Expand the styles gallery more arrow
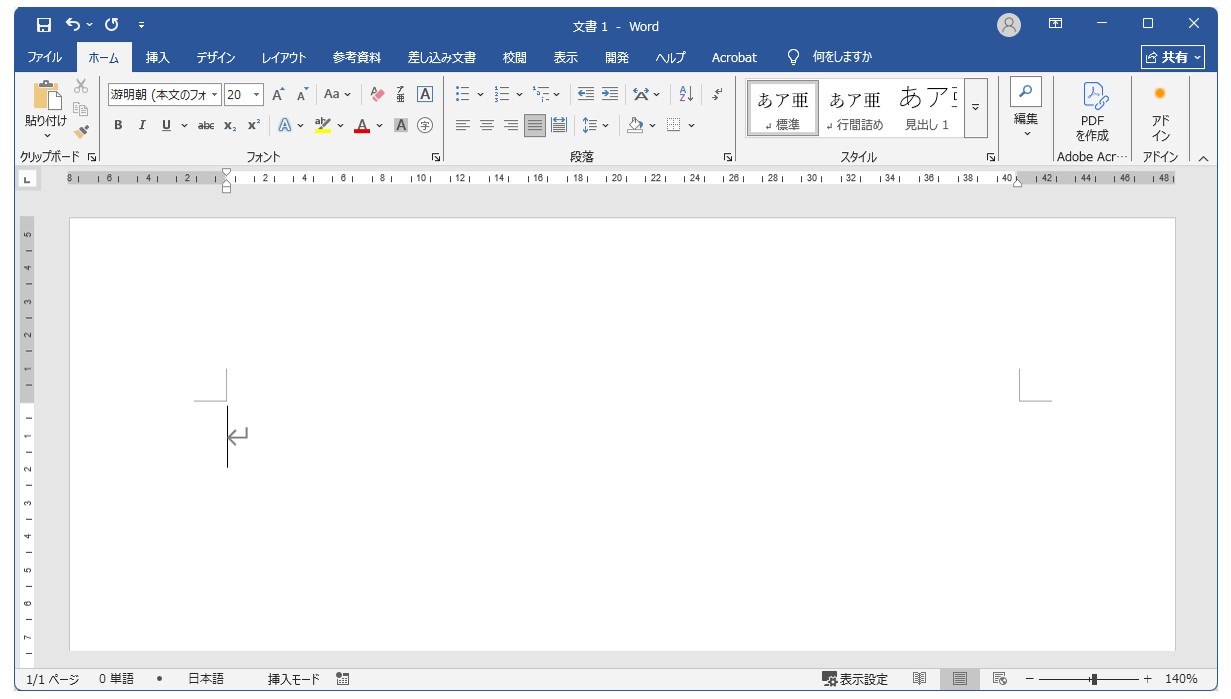1231x699 pixels. pos(976,108)
